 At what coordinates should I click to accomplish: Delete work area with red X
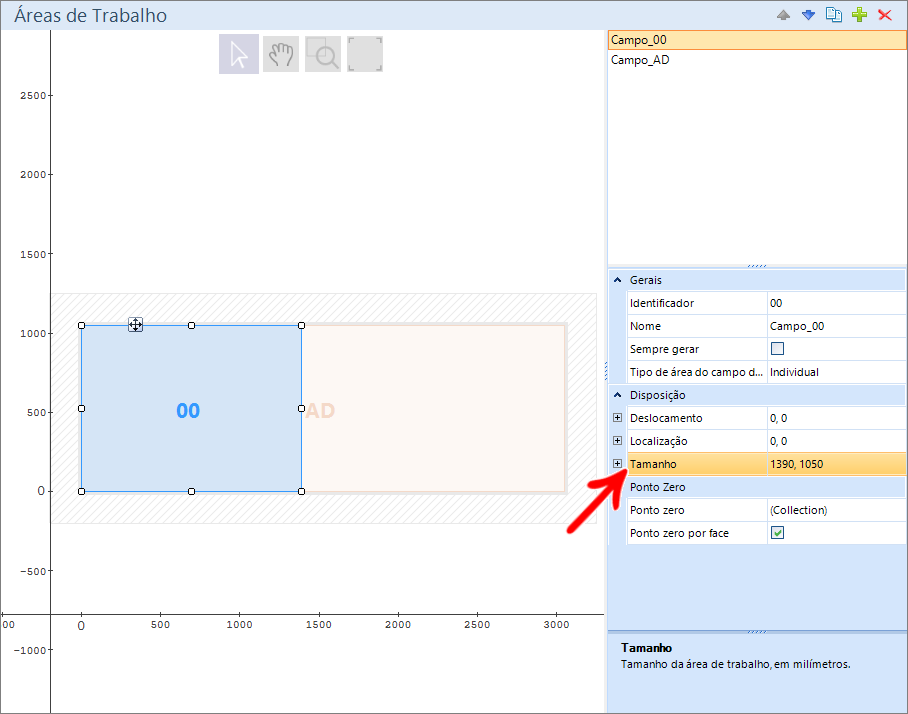click(x=885, y=15)
